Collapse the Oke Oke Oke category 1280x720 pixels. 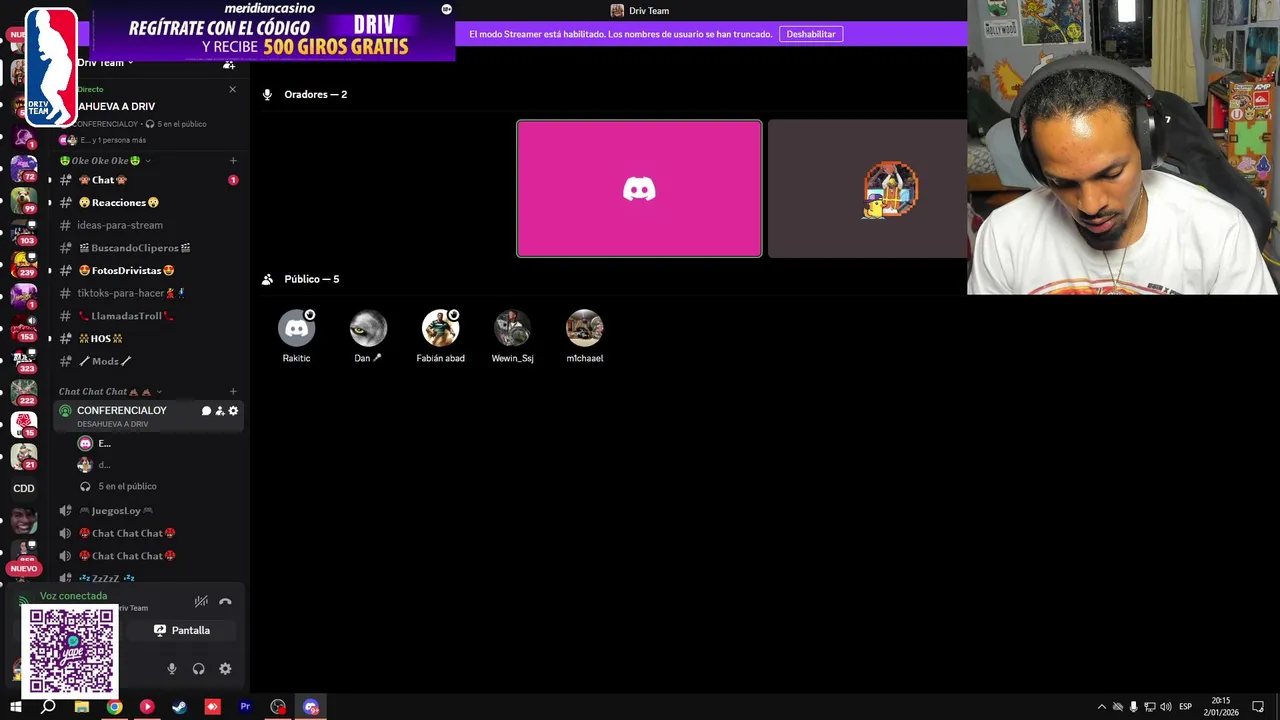coord(104,161)
